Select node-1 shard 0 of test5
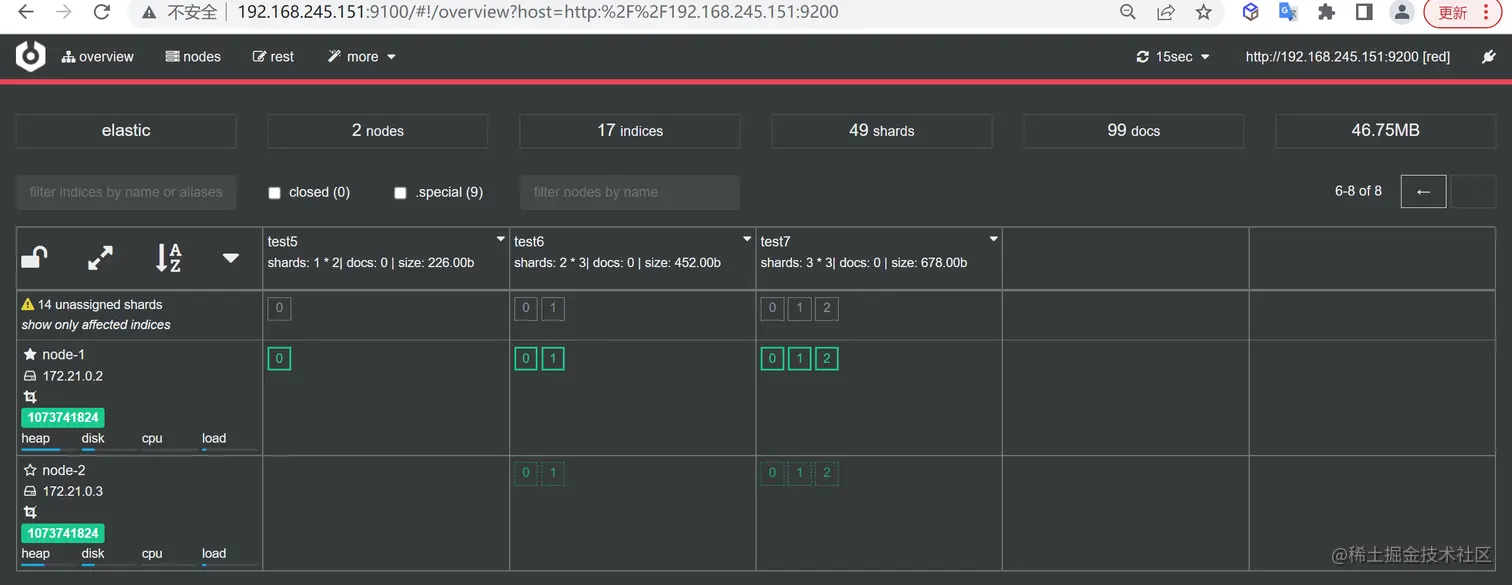The width and height of the screenshot is (1512, 585). (x=280, y=358)
